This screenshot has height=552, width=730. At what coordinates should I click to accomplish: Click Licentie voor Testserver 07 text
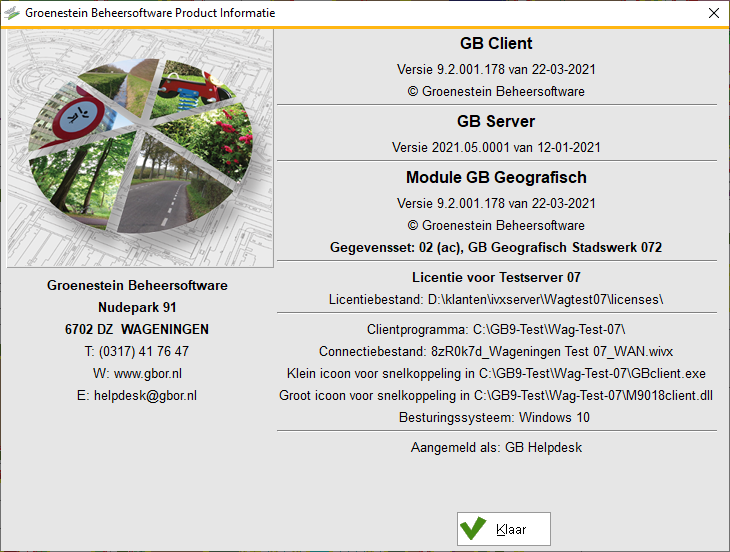click(x=496, y=277)
